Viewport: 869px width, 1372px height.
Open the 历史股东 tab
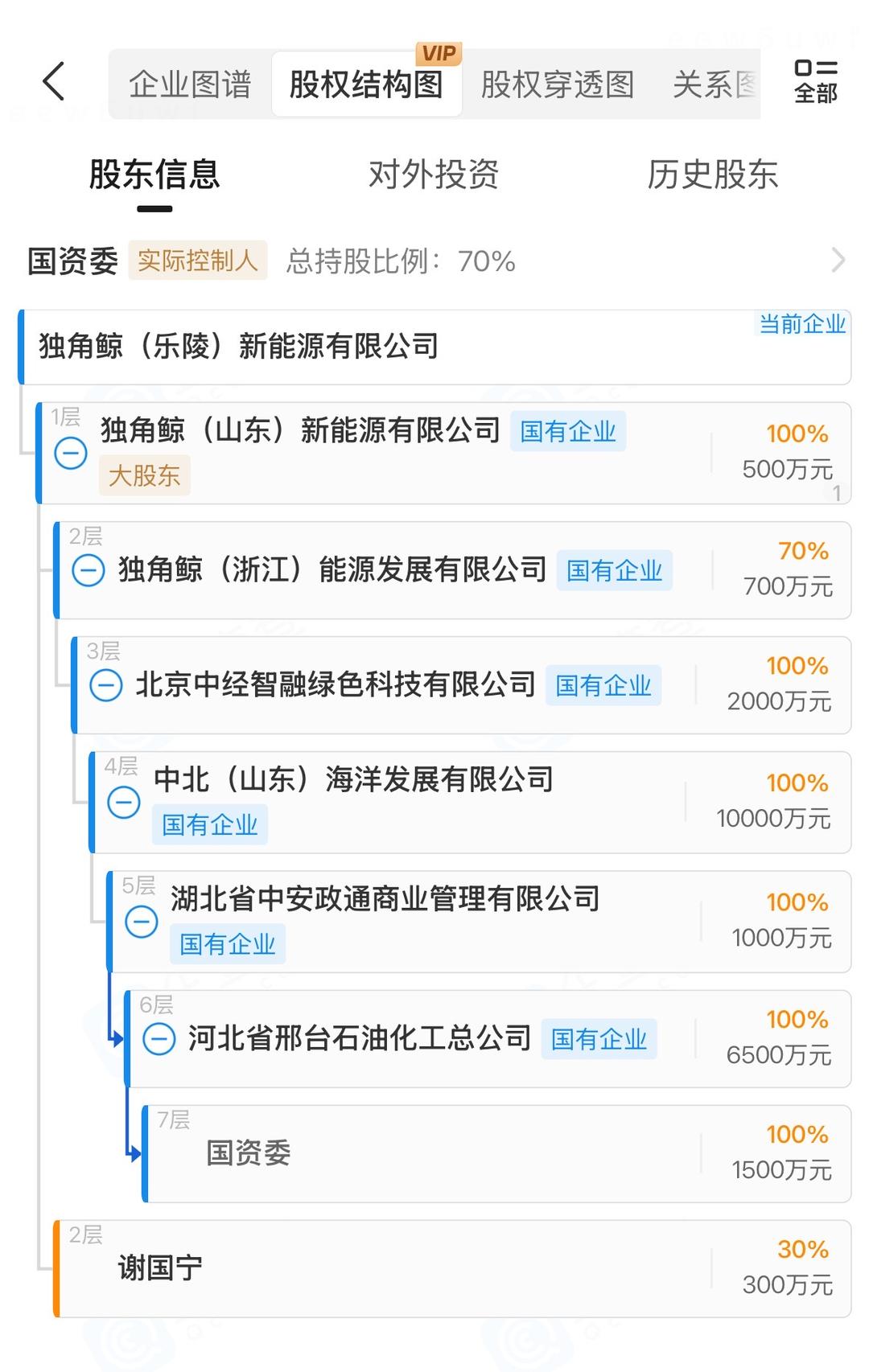click(712, 175)
